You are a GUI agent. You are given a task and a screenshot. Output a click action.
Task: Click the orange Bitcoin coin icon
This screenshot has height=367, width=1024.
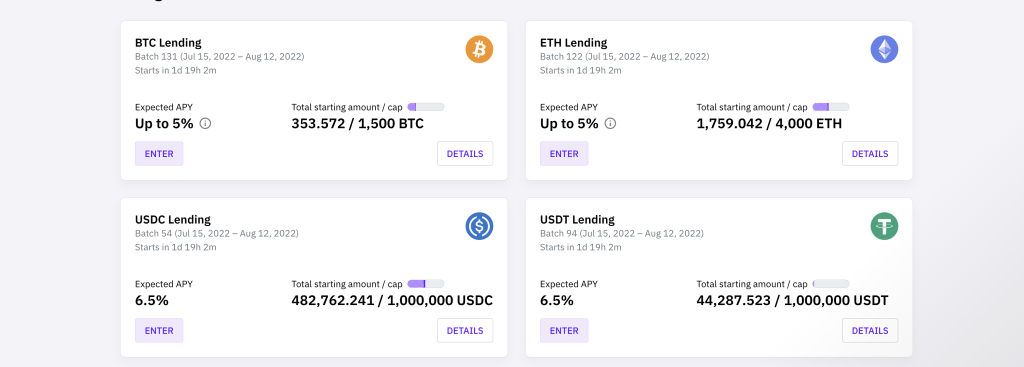(479, 50)
